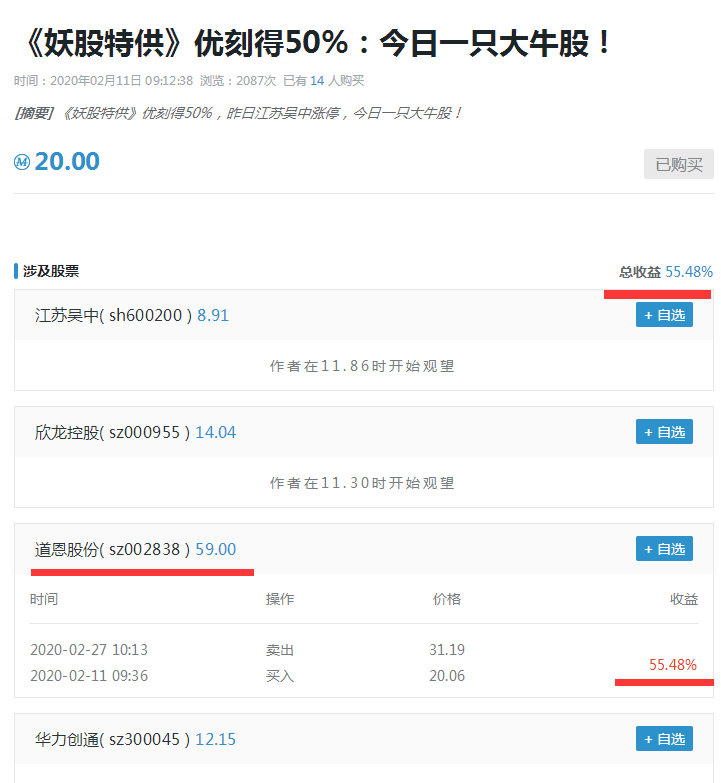721x783 pixels.
Task: Add 江苏吴中 to watchlist via + 自选
Action: [x=664, y=315]
